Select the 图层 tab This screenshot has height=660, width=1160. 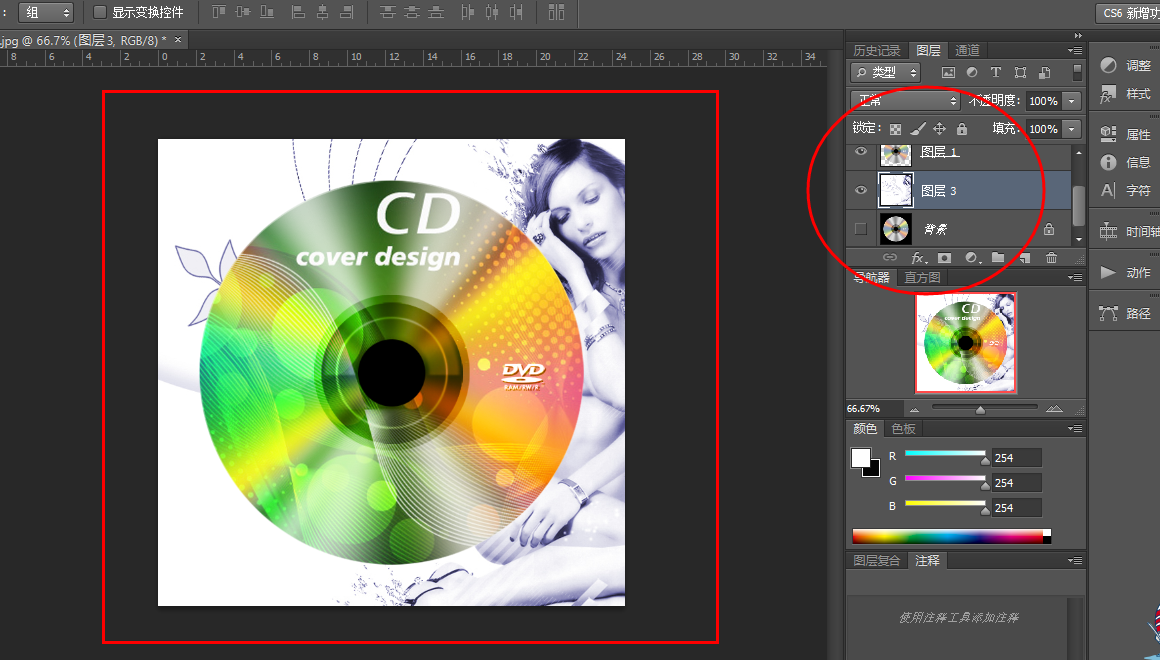pyautogui.click(x=928, y=50)
